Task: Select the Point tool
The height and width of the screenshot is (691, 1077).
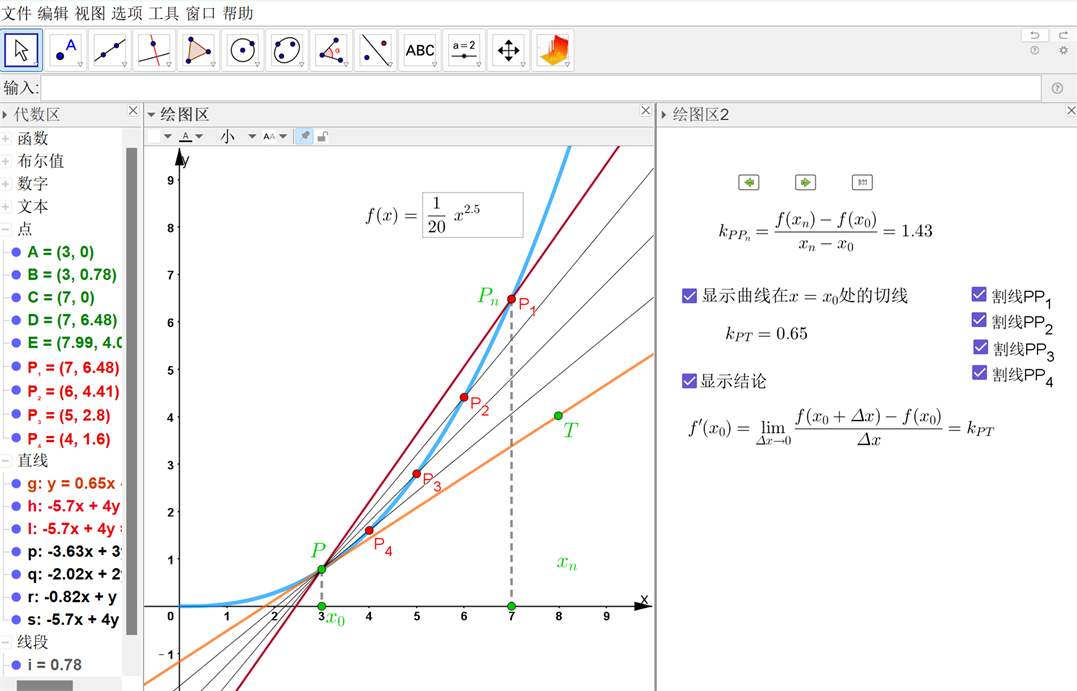Action: pyautogui.click(x=66, y=50)
